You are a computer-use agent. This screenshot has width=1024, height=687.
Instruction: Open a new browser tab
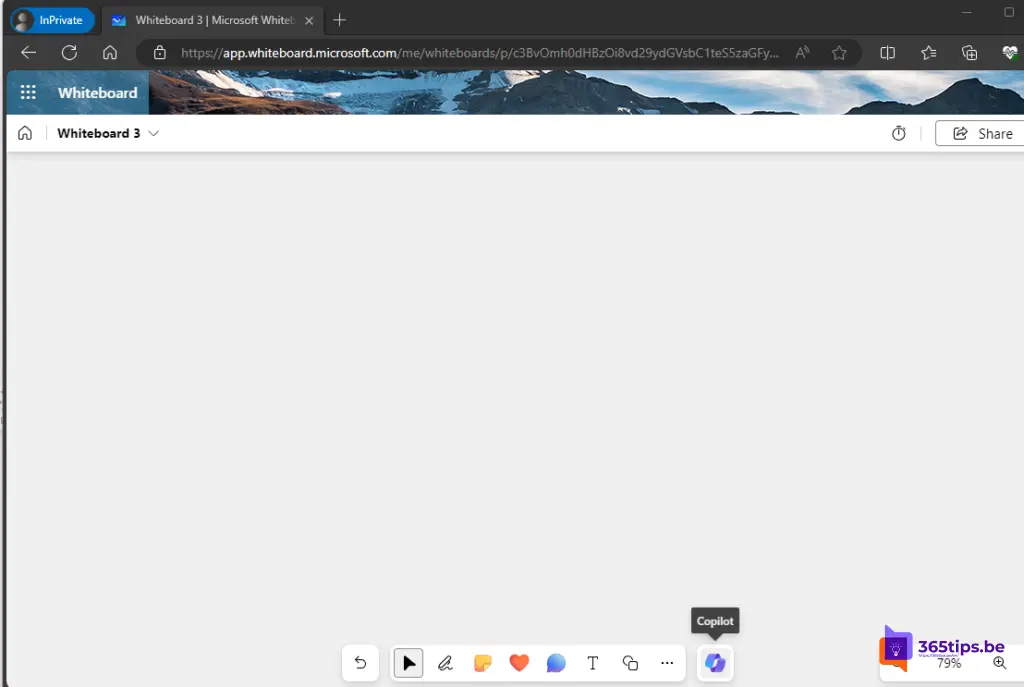coord(340,20)
